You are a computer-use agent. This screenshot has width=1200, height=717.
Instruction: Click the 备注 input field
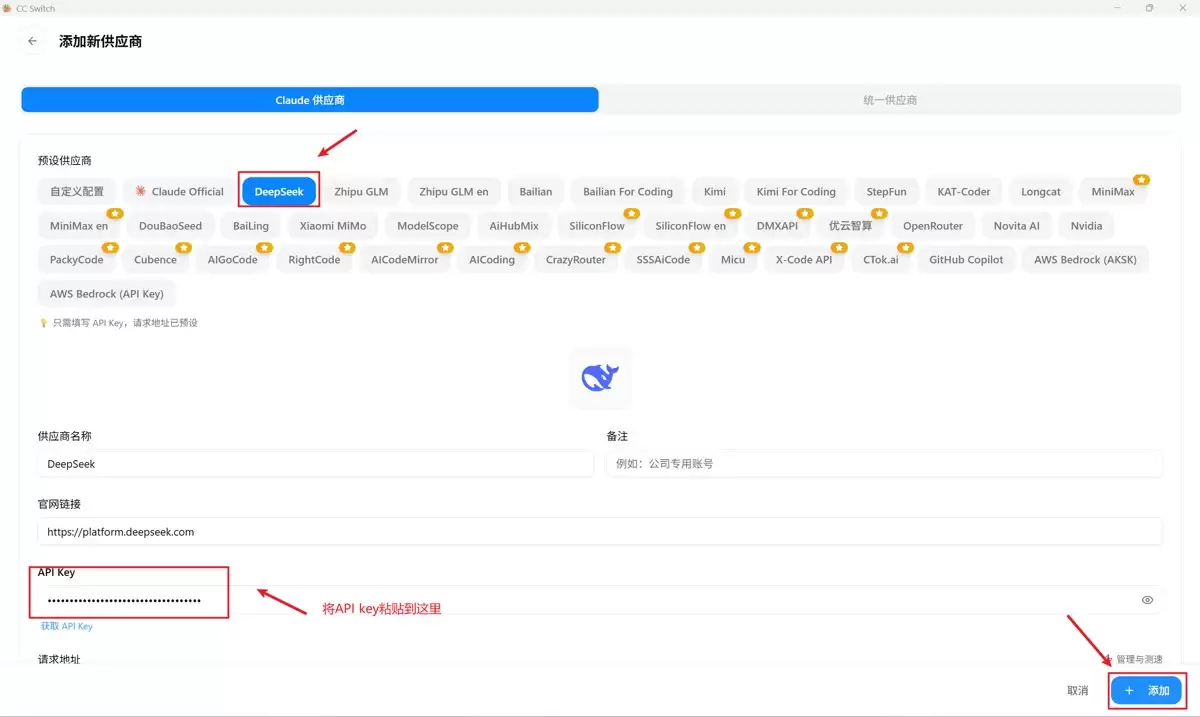point(884,464)
